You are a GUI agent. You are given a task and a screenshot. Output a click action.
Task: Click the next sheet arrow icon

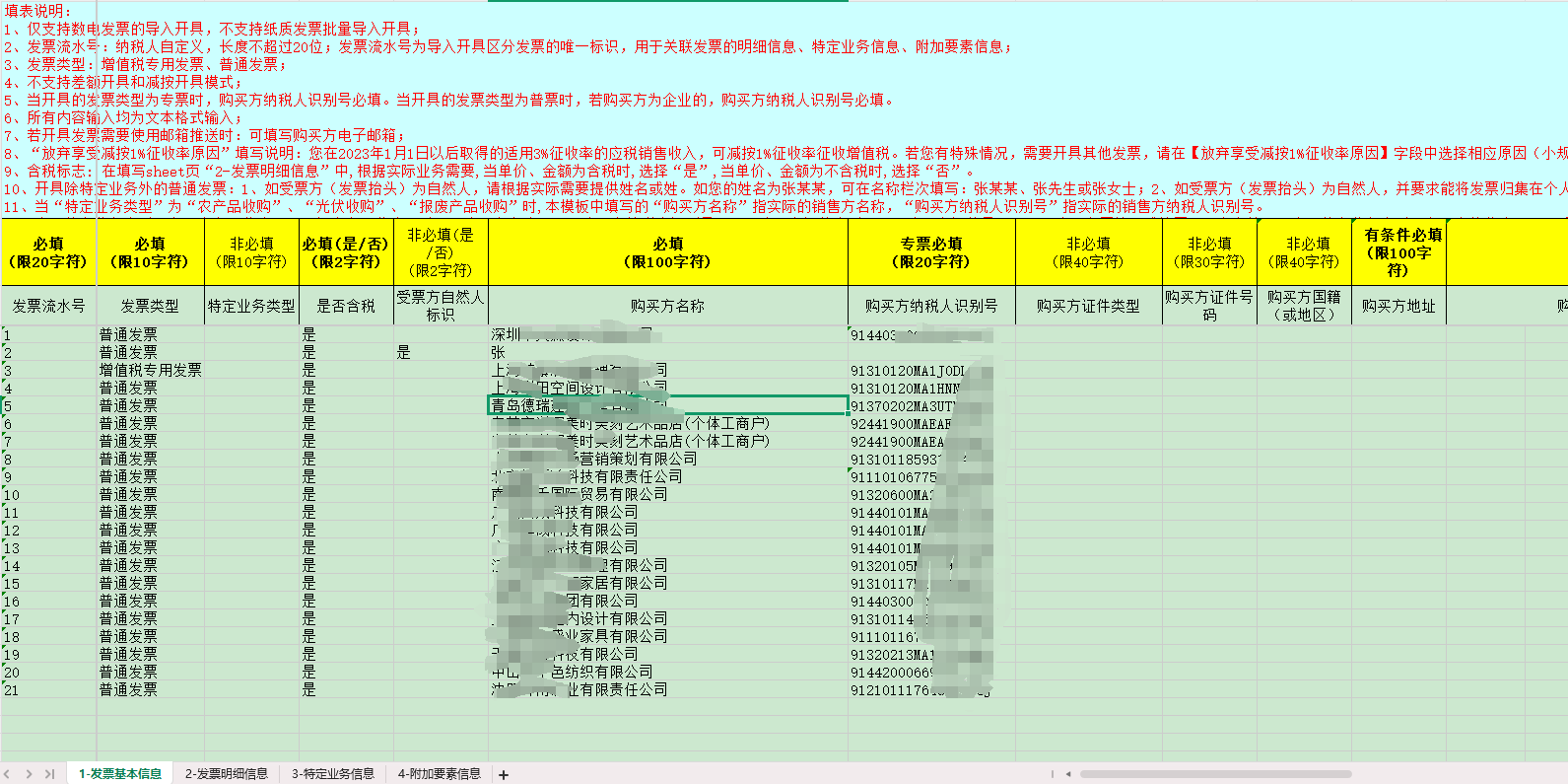30,774
